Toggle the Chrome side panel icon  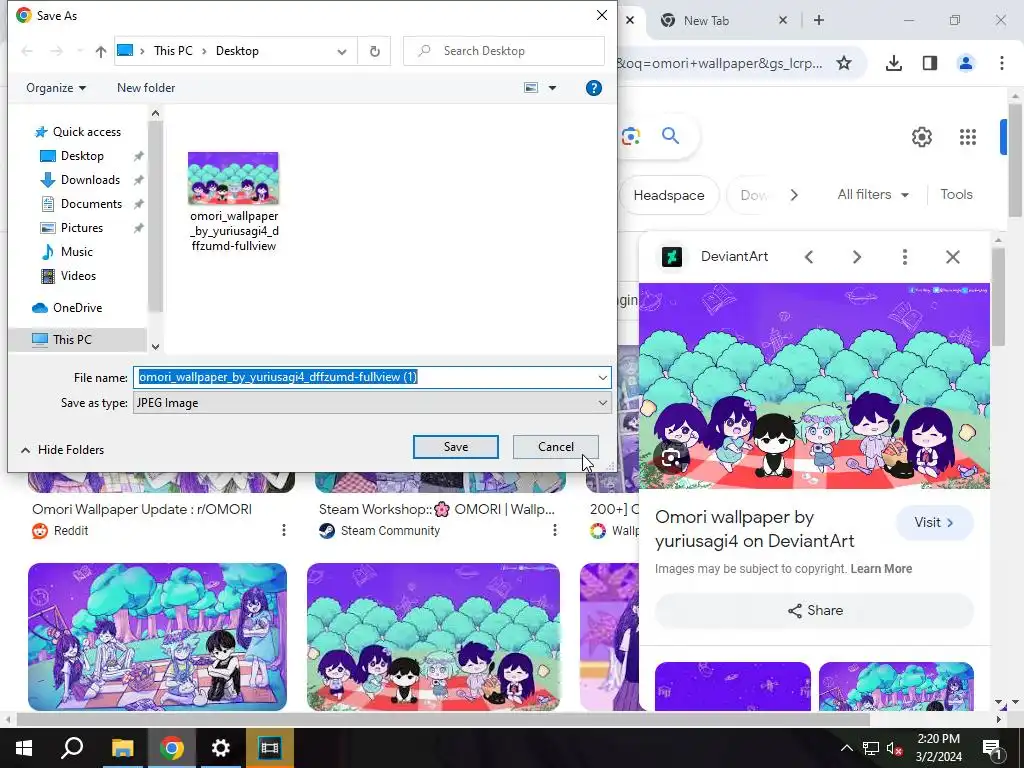coord(930,63)
